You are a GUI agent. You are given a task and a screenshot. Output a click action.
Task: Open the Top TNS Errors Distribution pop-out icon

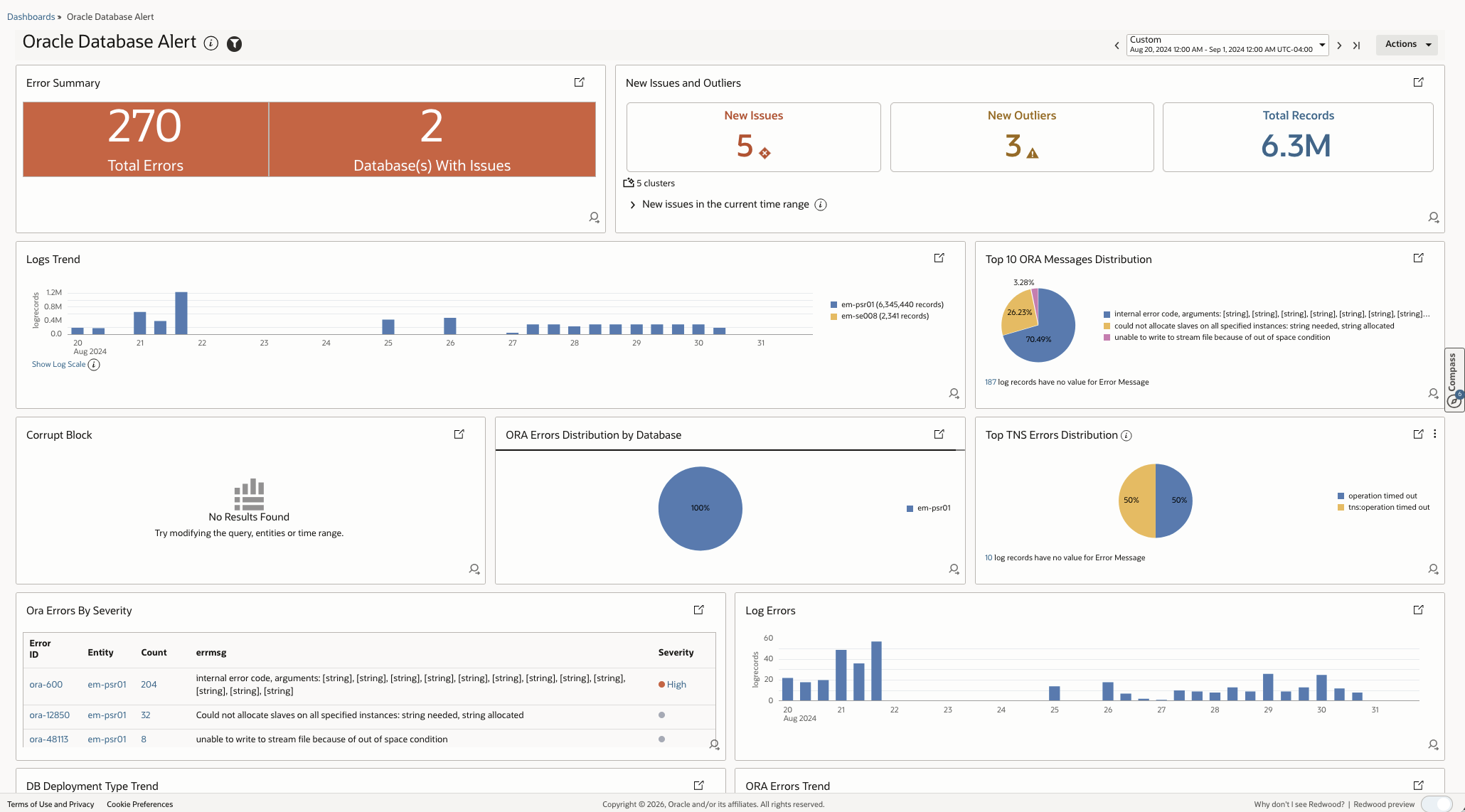[x=1418, y=434]
